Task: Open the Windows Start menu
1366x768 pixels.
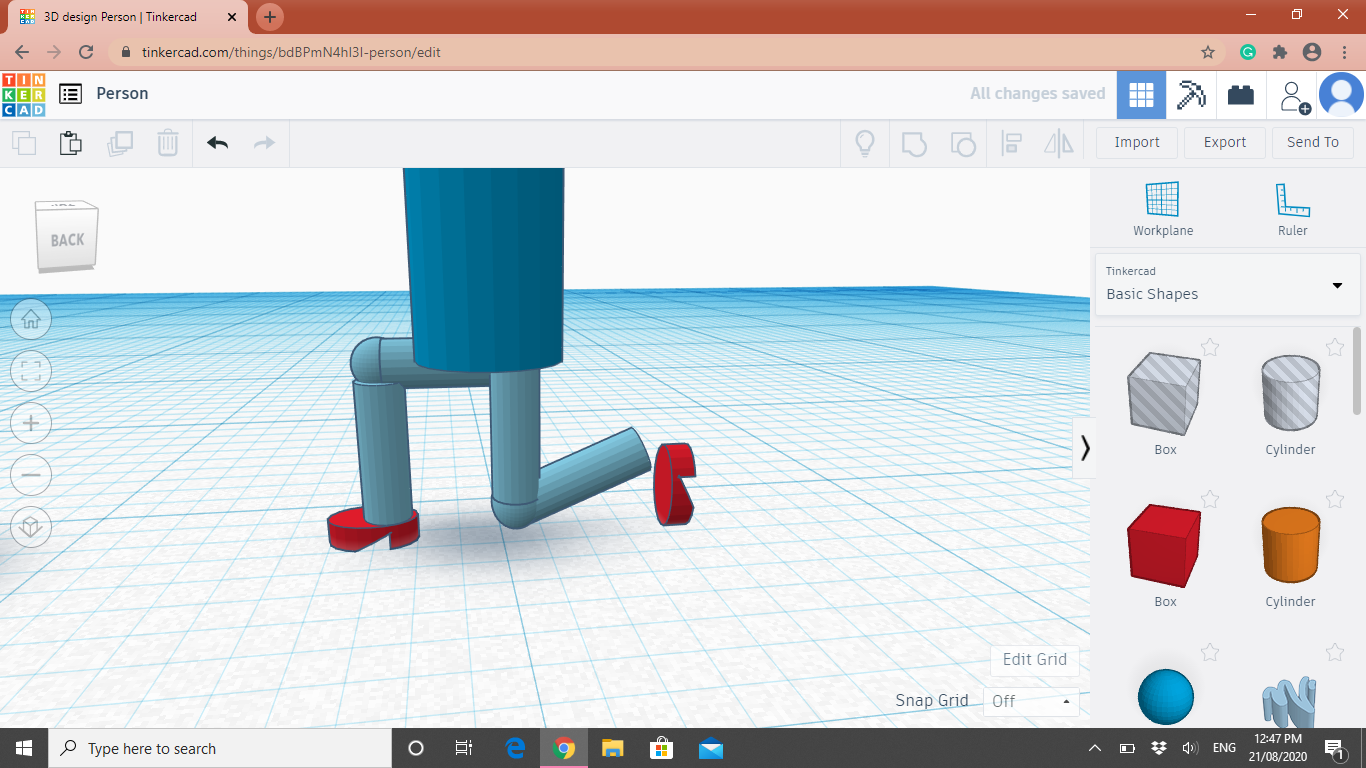Action: click(24, 748)
